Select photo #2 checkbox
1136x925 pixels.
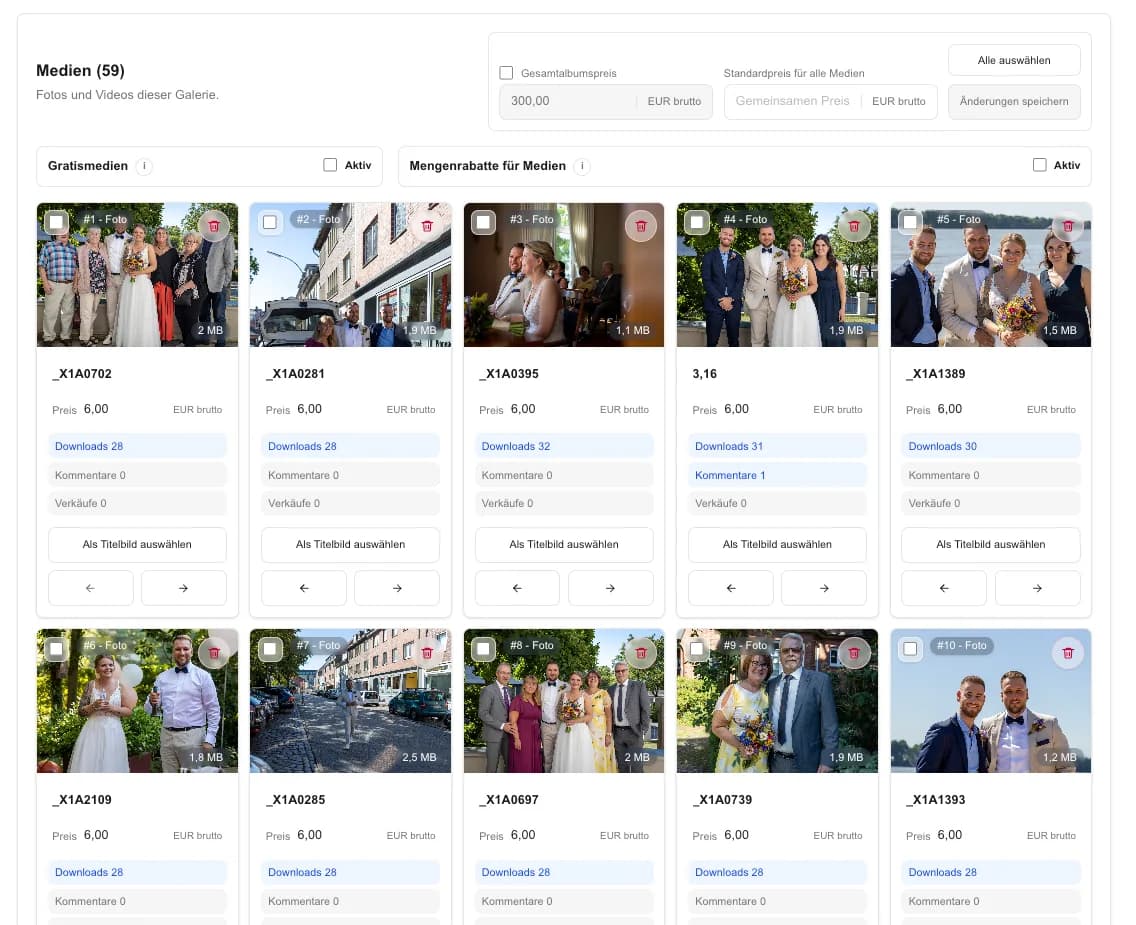coord(270,222)
